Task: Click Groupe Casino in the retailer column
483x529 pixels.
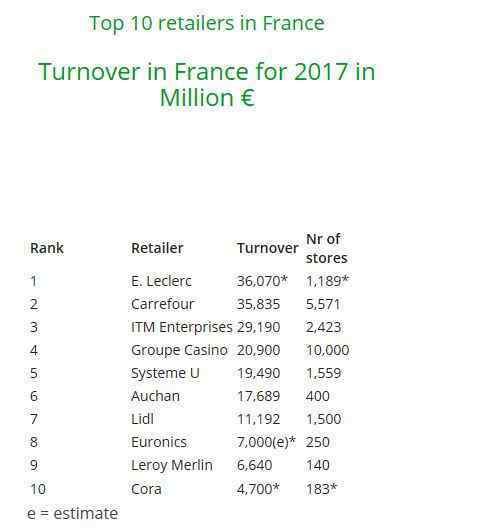Action: pos(179,350)
